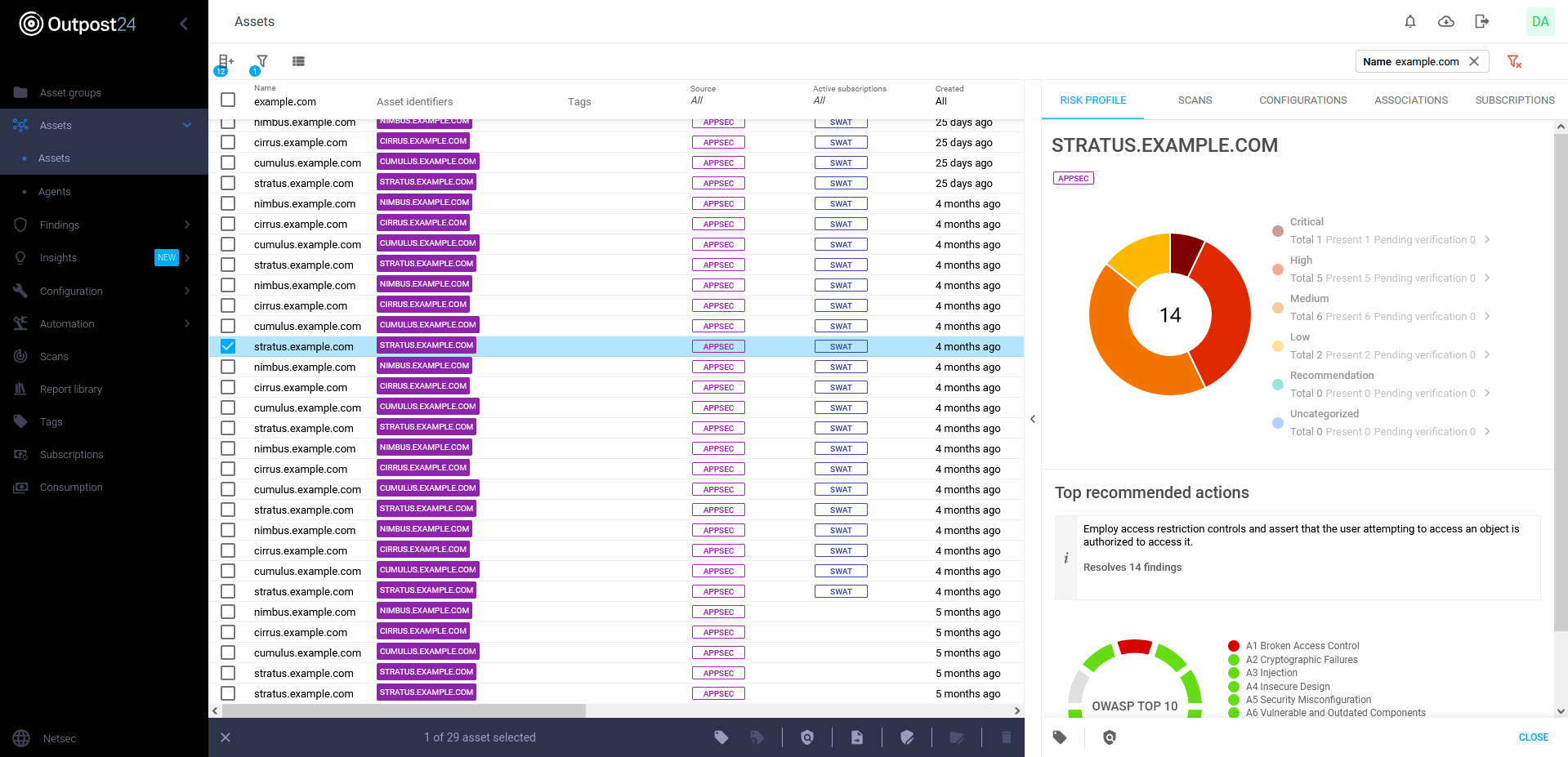Viewport: 1568px width, 757px height.
Task: Open the filter funnel icon
Action: pyautogui.click(x=261, y=61)
